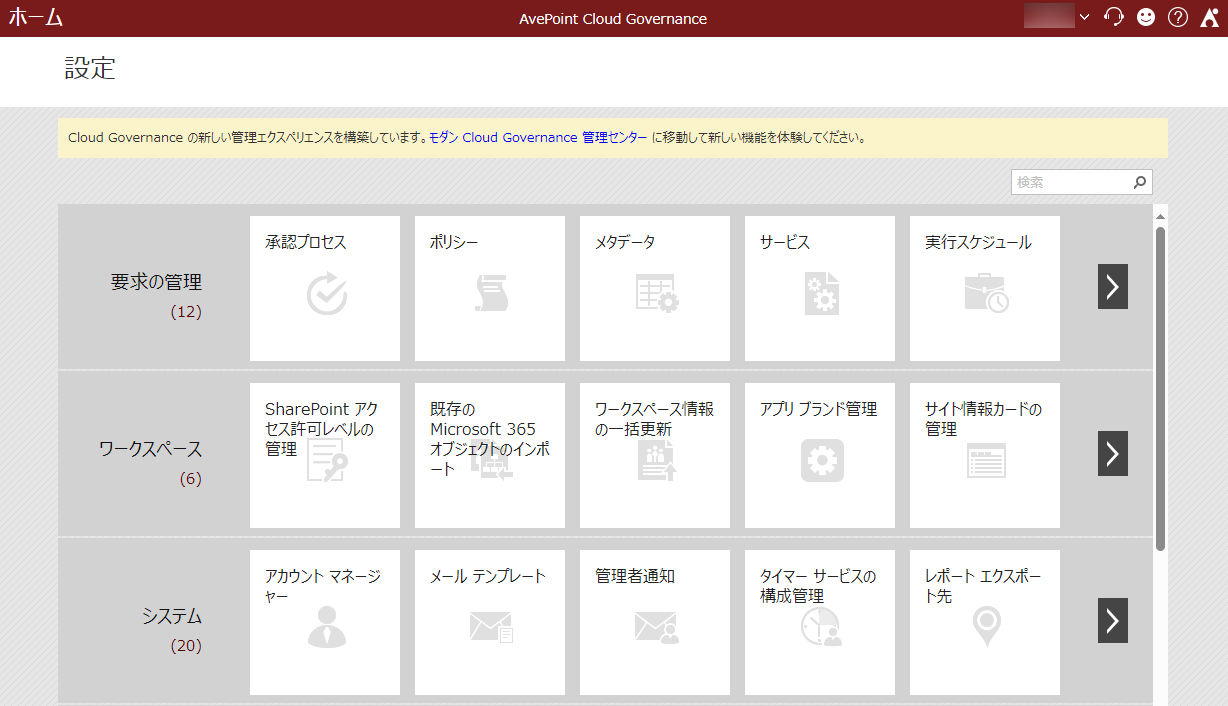Click the 設定 page heading
The width and height of the screenshot is (1228, 706).
click(91, 68)
